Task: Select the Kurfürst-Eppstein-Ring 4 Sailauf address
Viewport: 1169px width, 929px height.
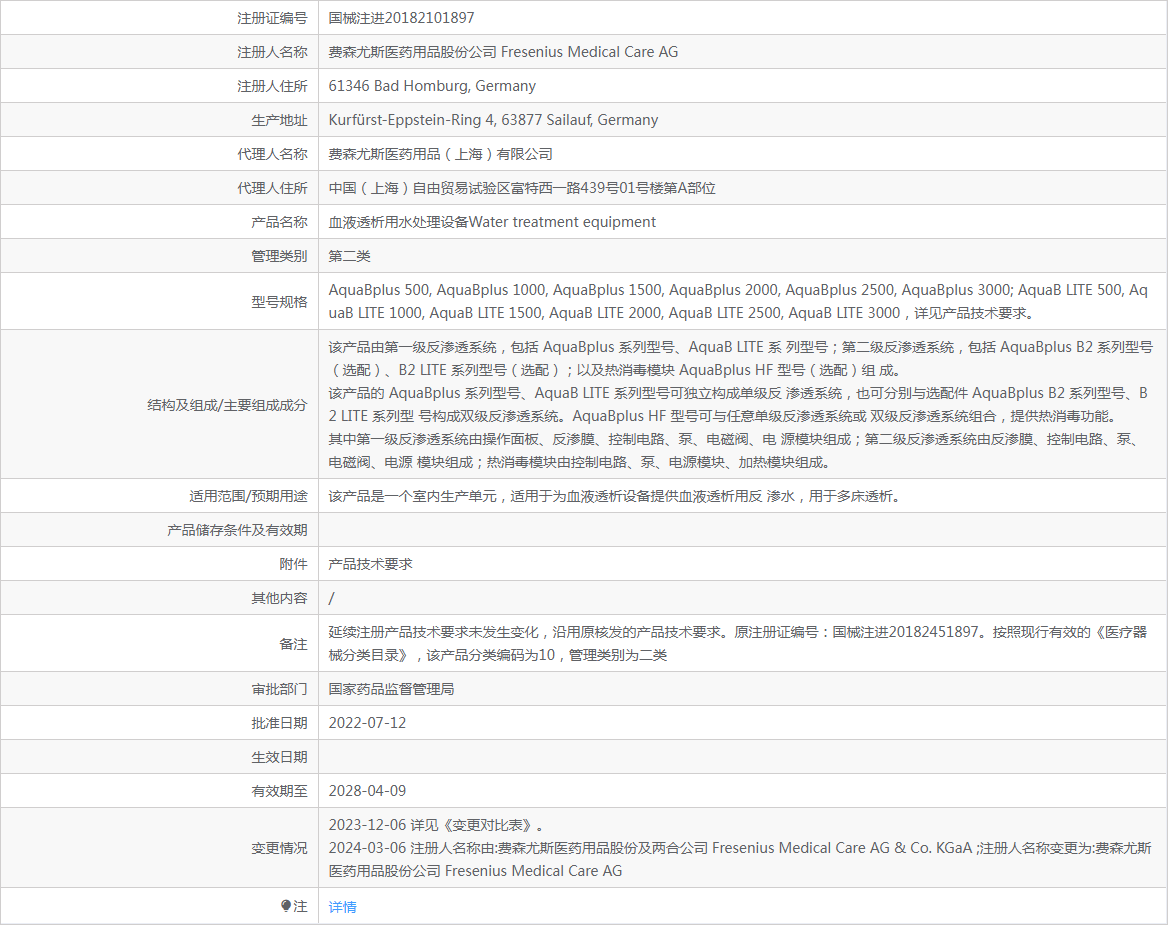Action: (x=494, y=120)
